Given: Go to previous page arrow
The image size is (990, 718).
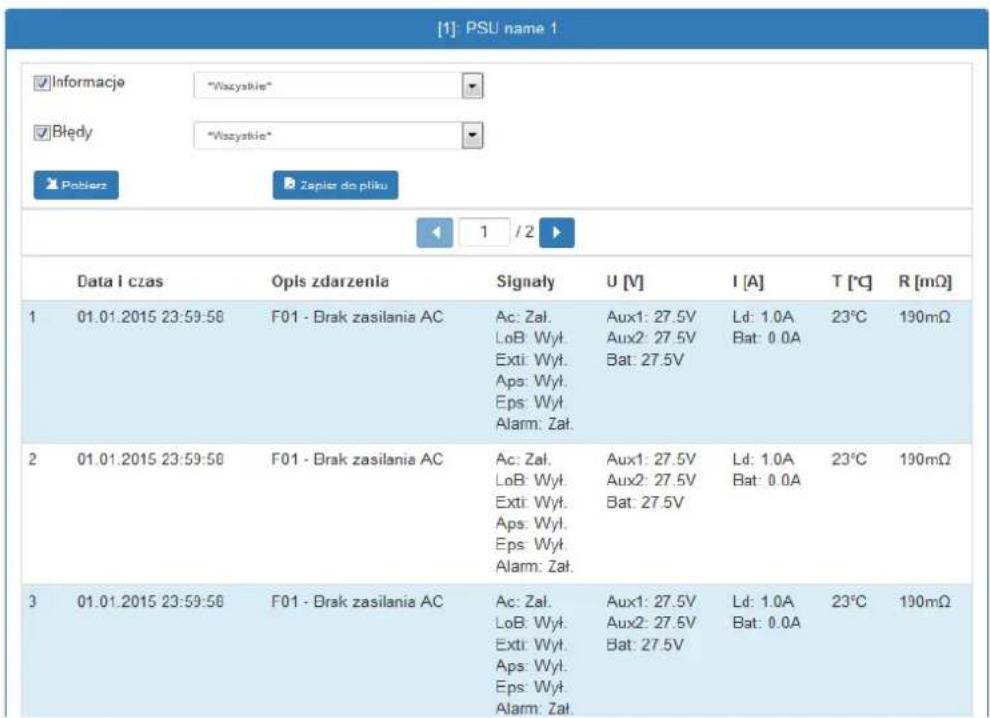Looking at the screenshot, I should [x=434, y=232].
